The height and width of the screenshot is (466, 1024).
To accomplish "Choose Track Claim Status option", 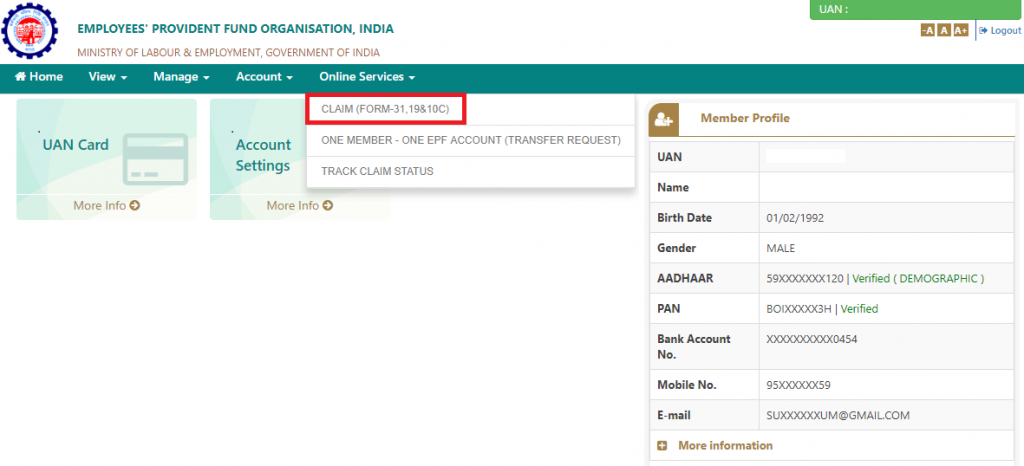I will tap(377, 171).
